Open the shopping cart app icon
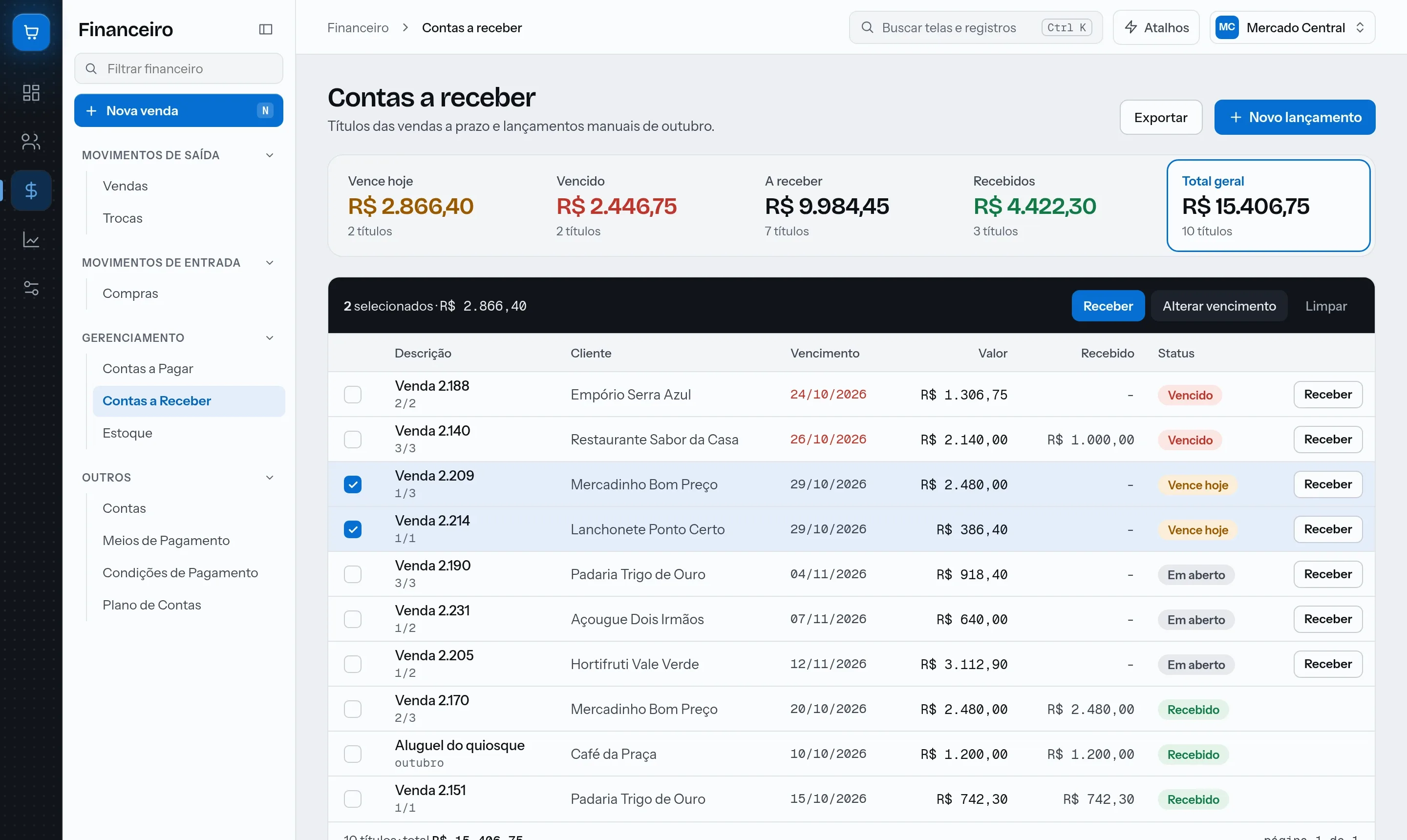 click(x=31, y=32)
